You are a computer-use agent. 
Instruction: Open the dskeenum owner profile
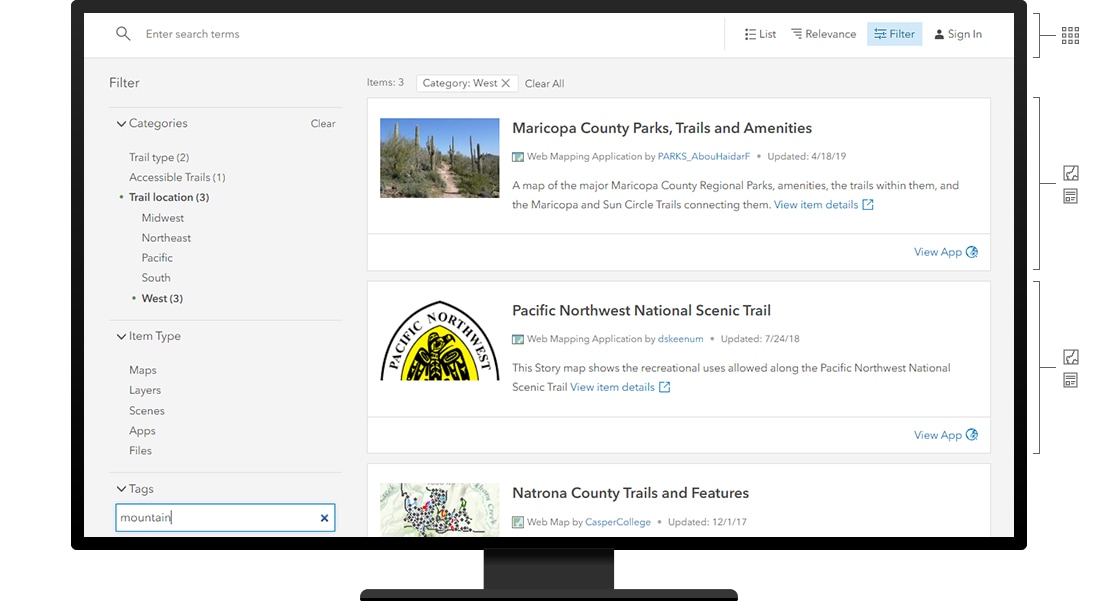click(x=680, y=339)
